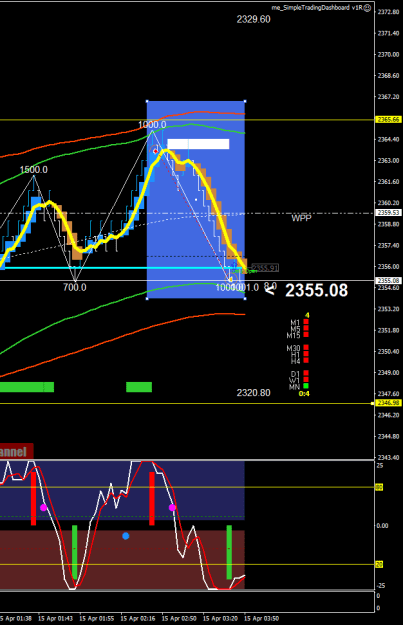This screenshot has height=625, width=403.
Task: Select the left green signal bar in oscillator
Action: click(75, 552)
